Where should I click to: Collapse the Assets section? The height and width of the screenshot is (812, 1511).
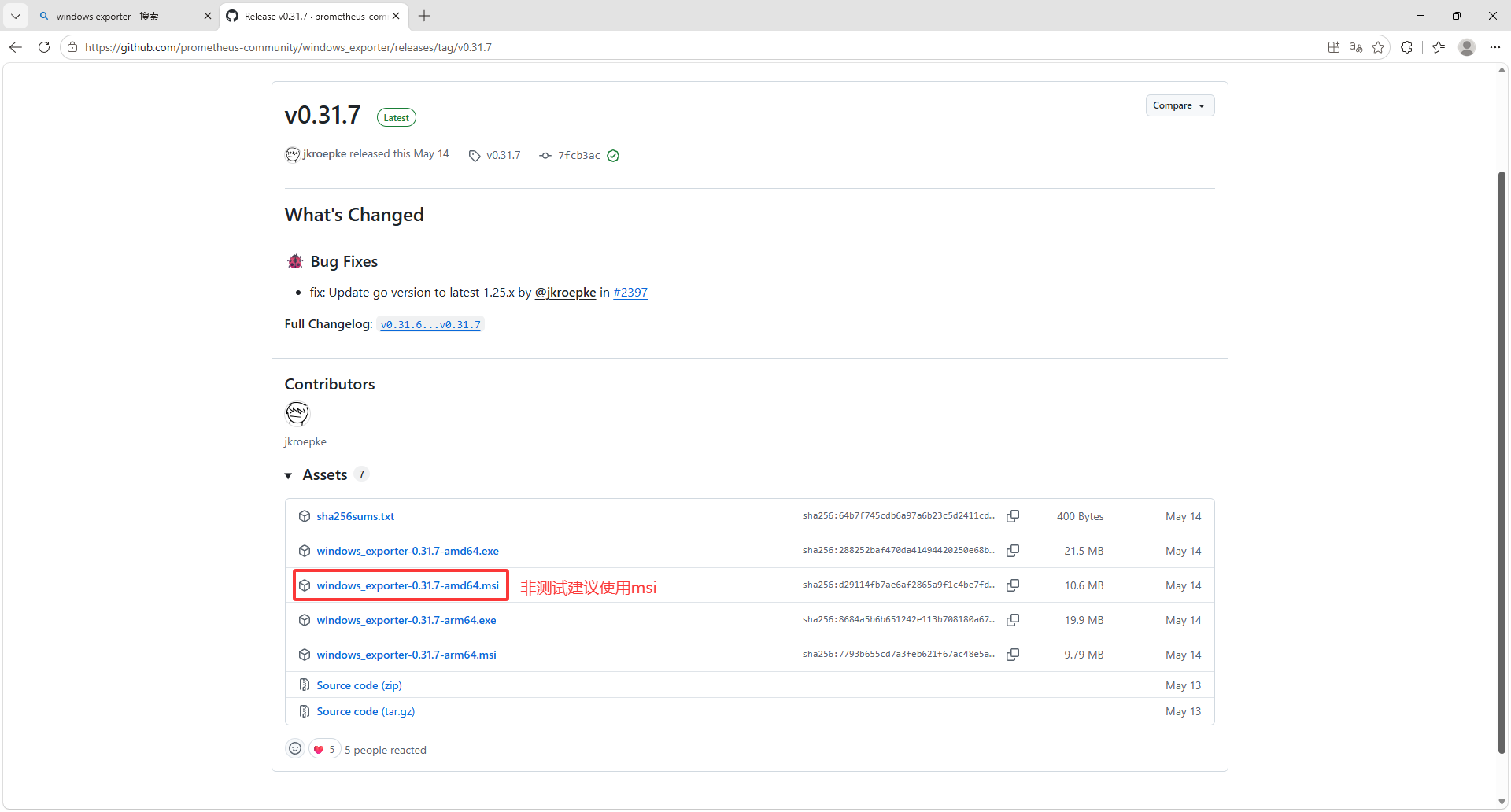point(288,475)
